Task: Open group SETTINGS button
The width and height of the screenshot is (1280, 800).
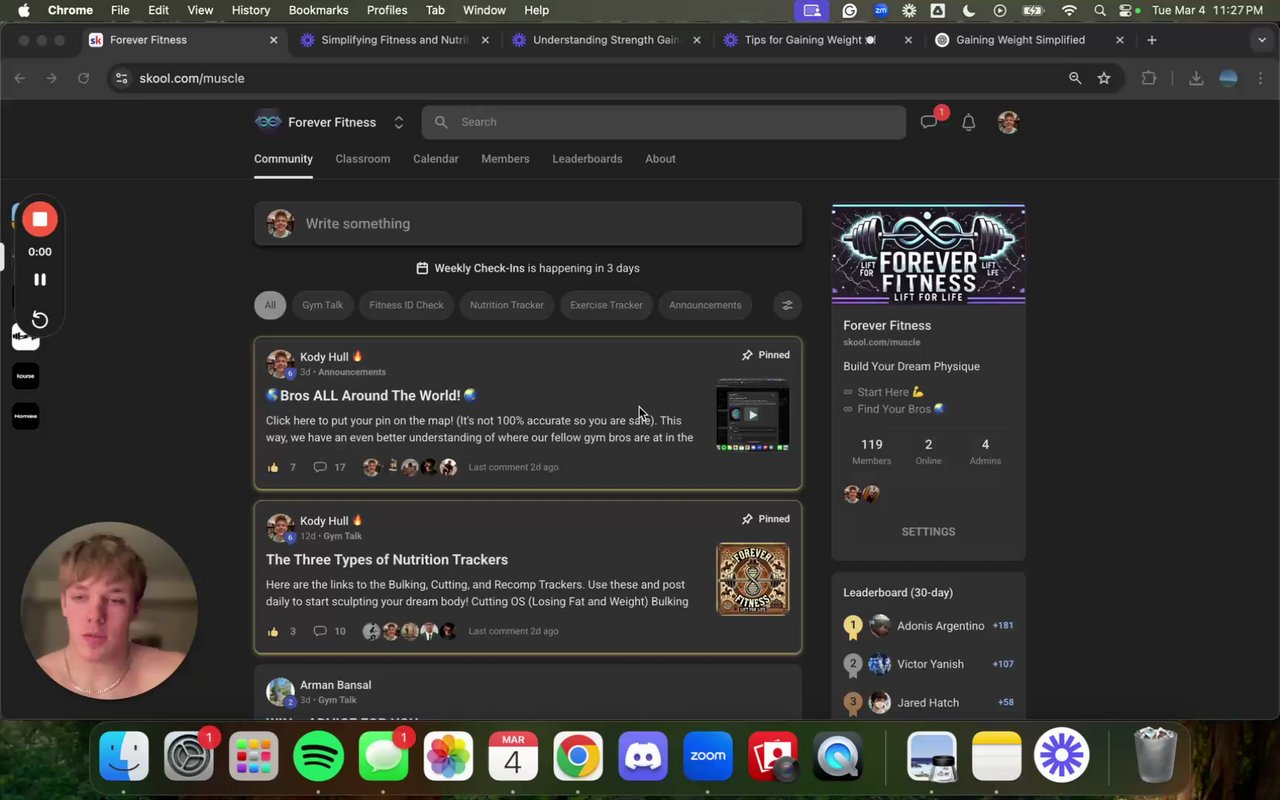Action: pyautogui.click(x=928, y=532)
